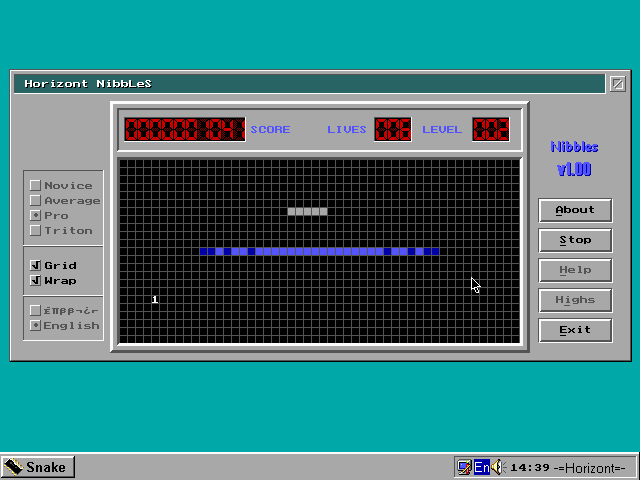Click the blue wall bar in game field
Screen dimensions: 640x480
(319, 251)
